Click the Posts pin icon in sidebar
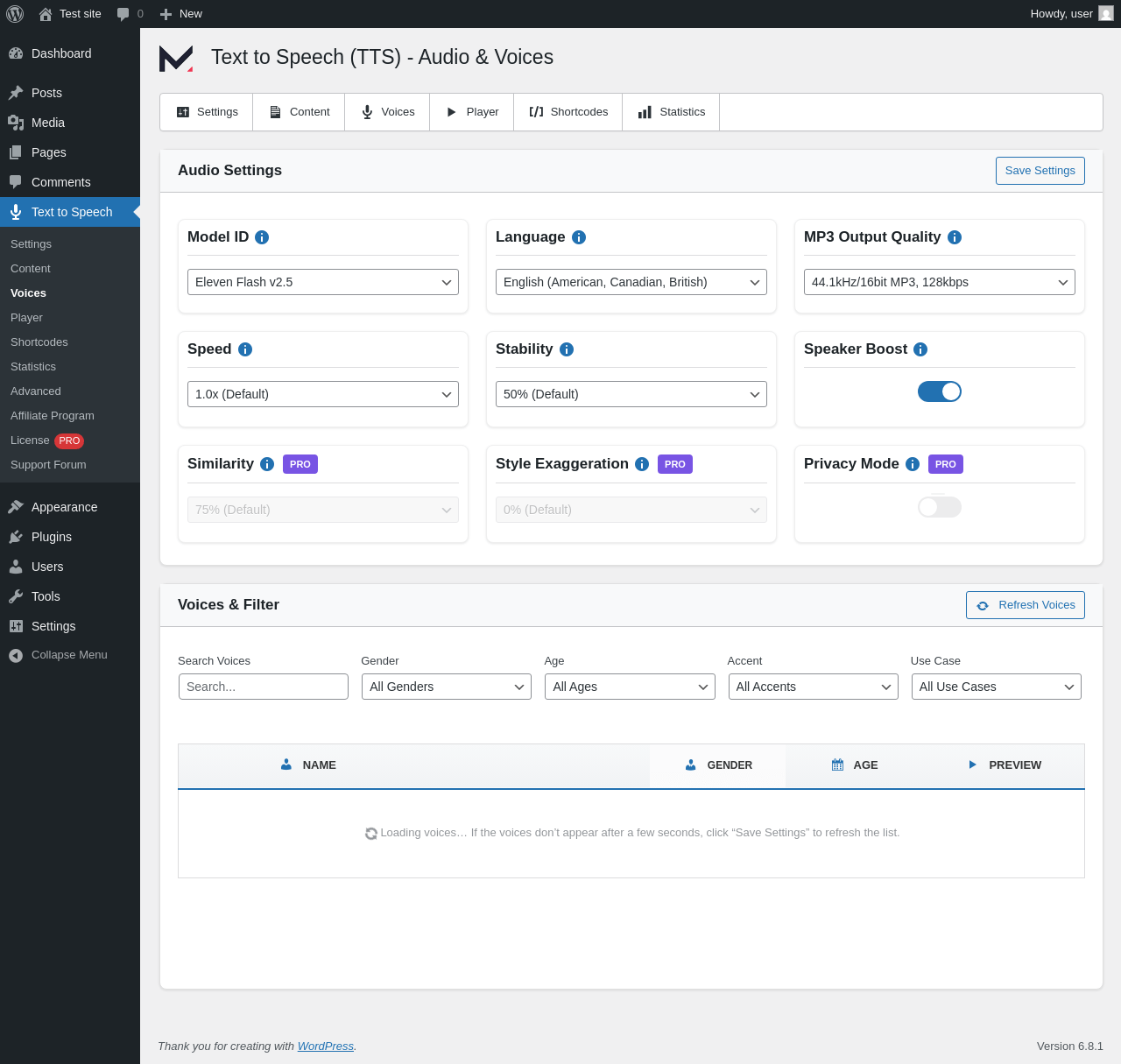Screen dimensions: 1121x1064 (16, 93)
